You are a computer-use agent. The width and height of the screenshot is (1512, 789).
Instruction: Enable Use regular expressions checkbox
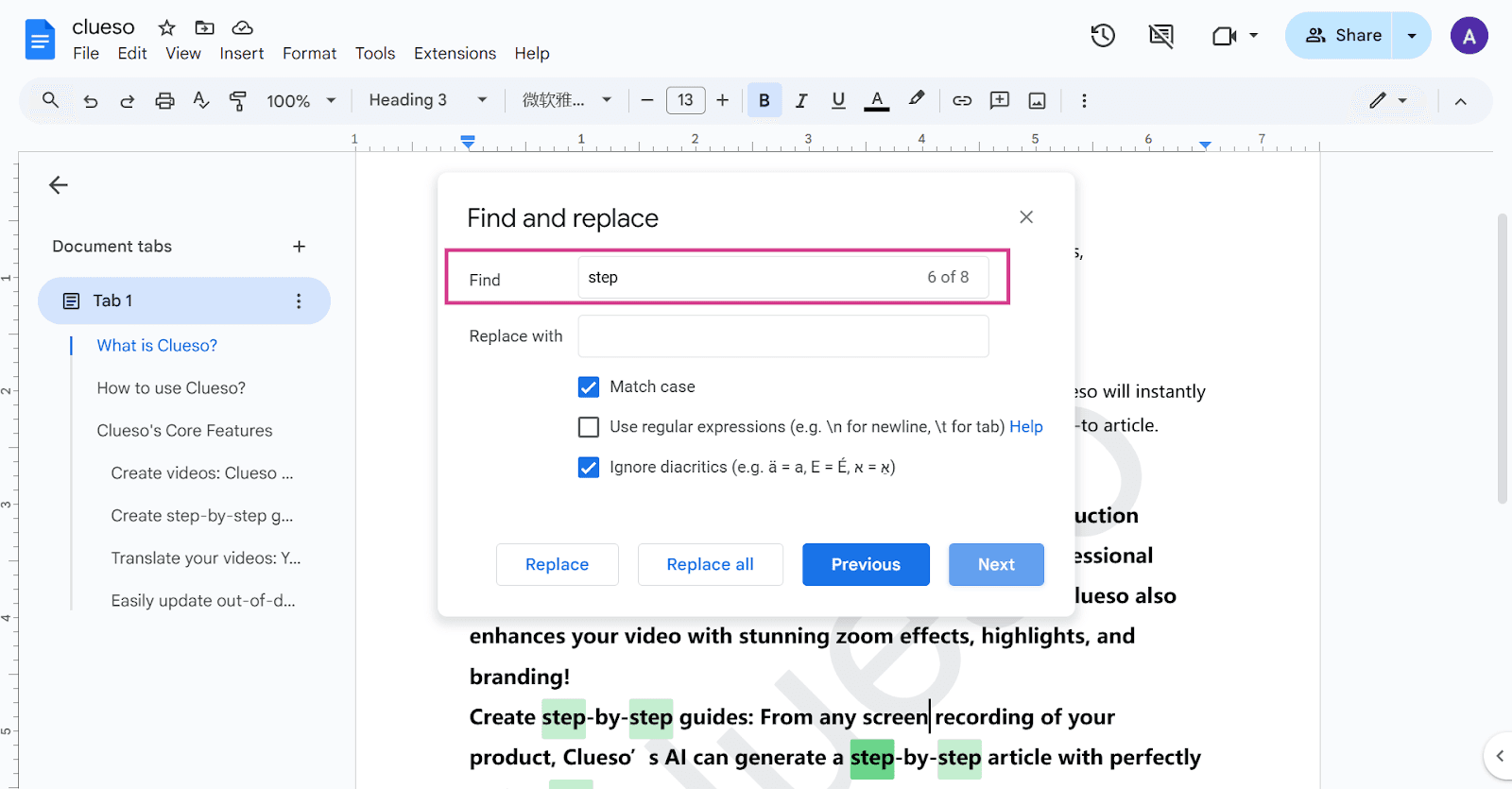589,427
